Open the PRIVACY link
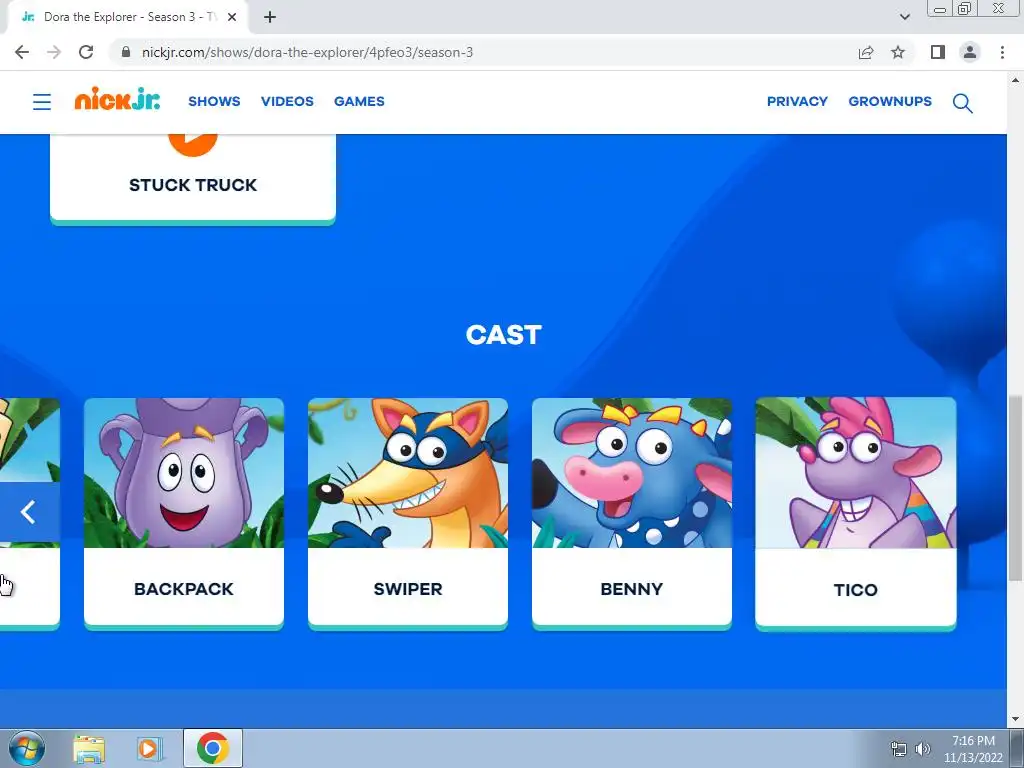The width and height of the screenshot is (1024, 768). tap(797, 101)
